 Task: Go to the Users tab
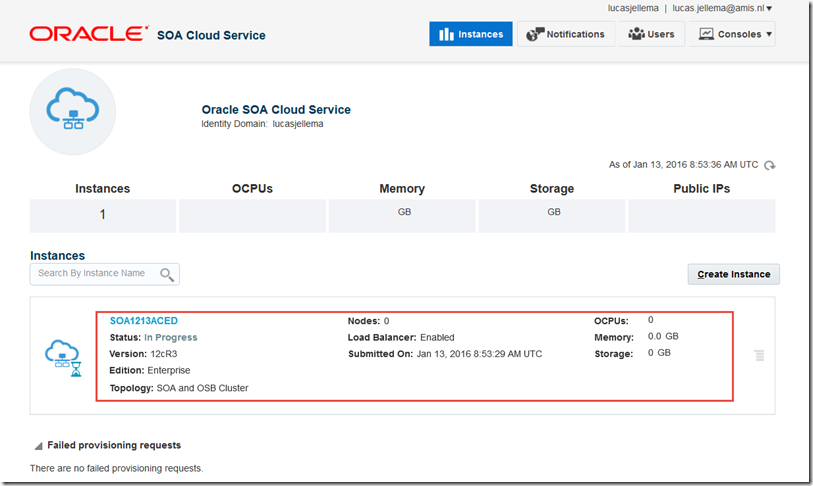click(x=651, y=34)
